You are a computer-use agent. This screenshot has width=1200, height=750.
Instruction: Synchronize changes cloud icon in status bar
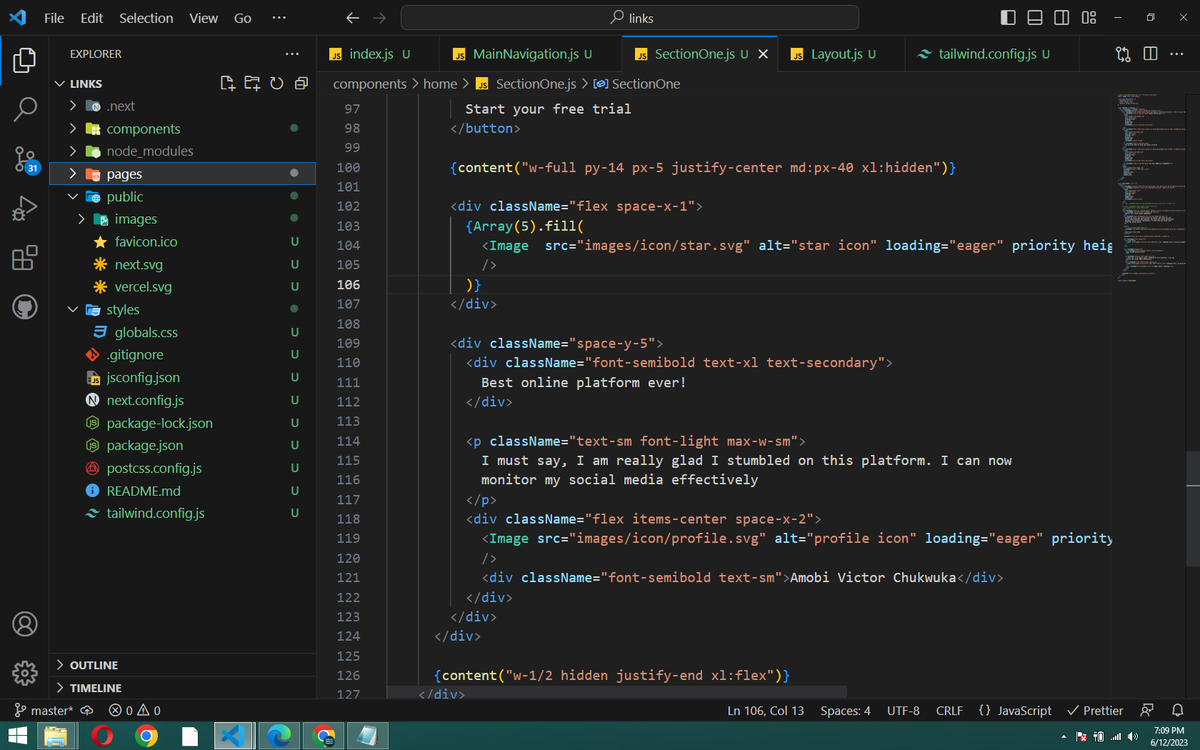coord(87,710)
